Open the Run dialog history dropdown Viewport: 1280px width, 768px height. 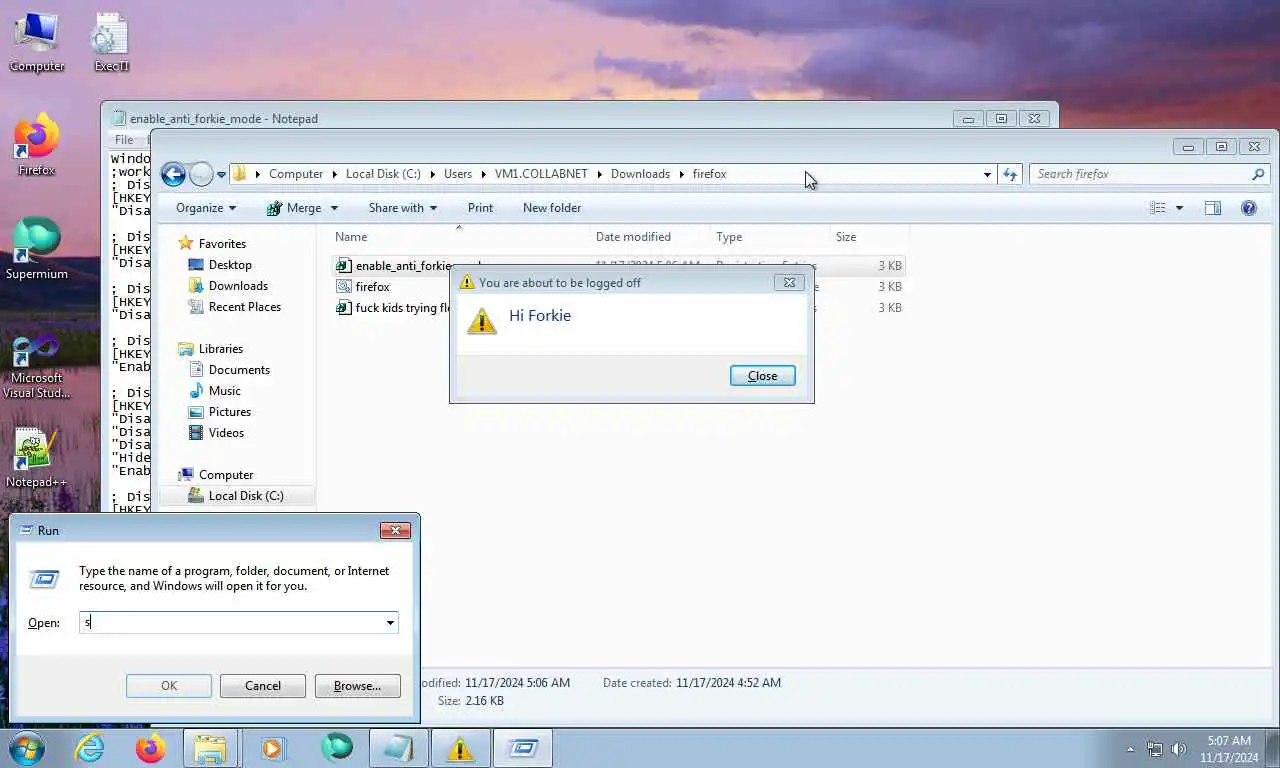tap(390, 623)
